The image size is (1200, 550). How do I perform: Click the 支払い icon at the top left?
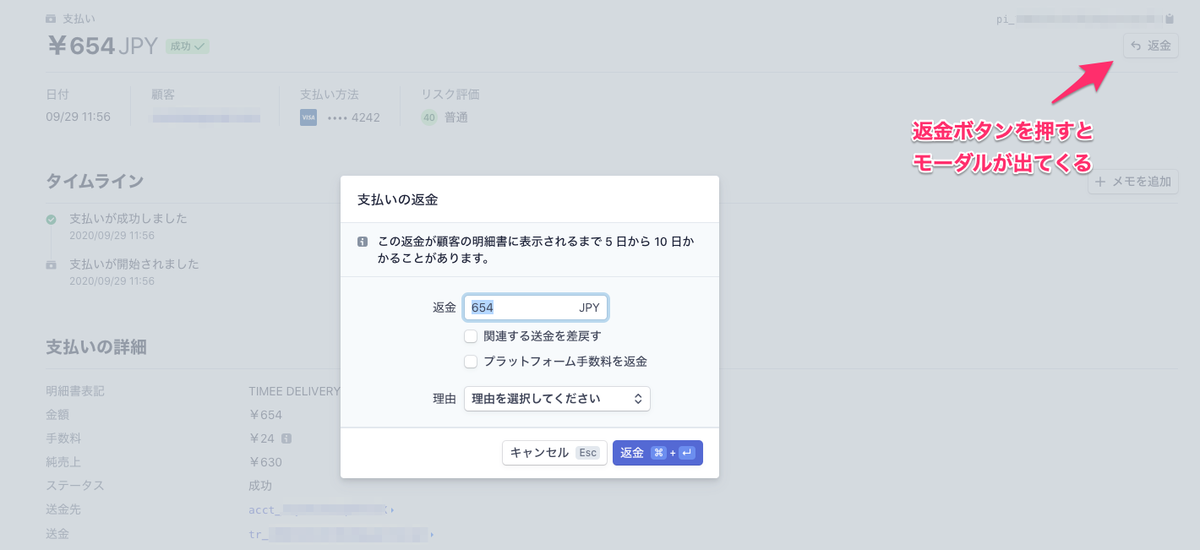(52, 18)
